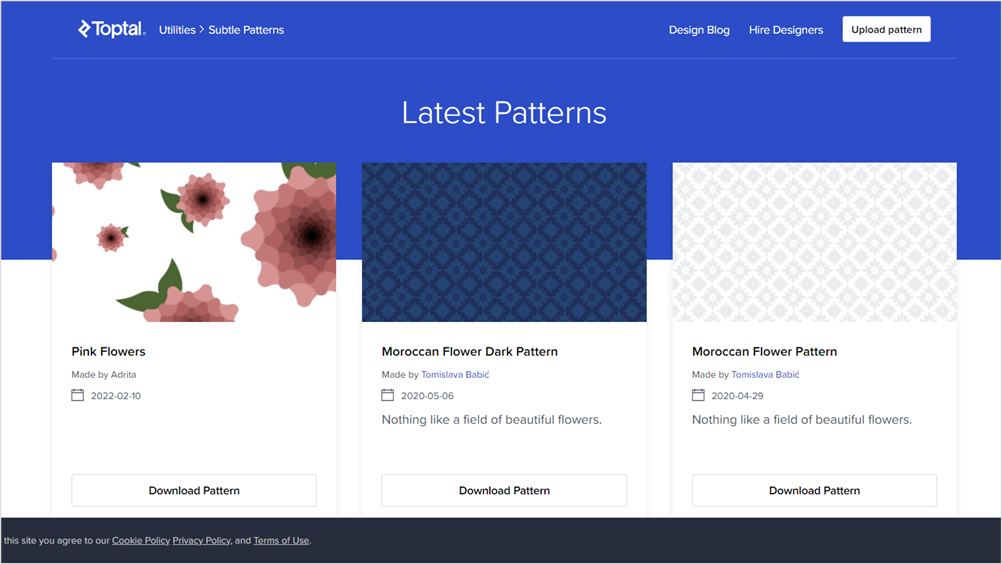Viewport: 1002px width, 564px height.
Task: Open the Pink Flowers pattern thumbnail
Action: [x=194, y=242]
